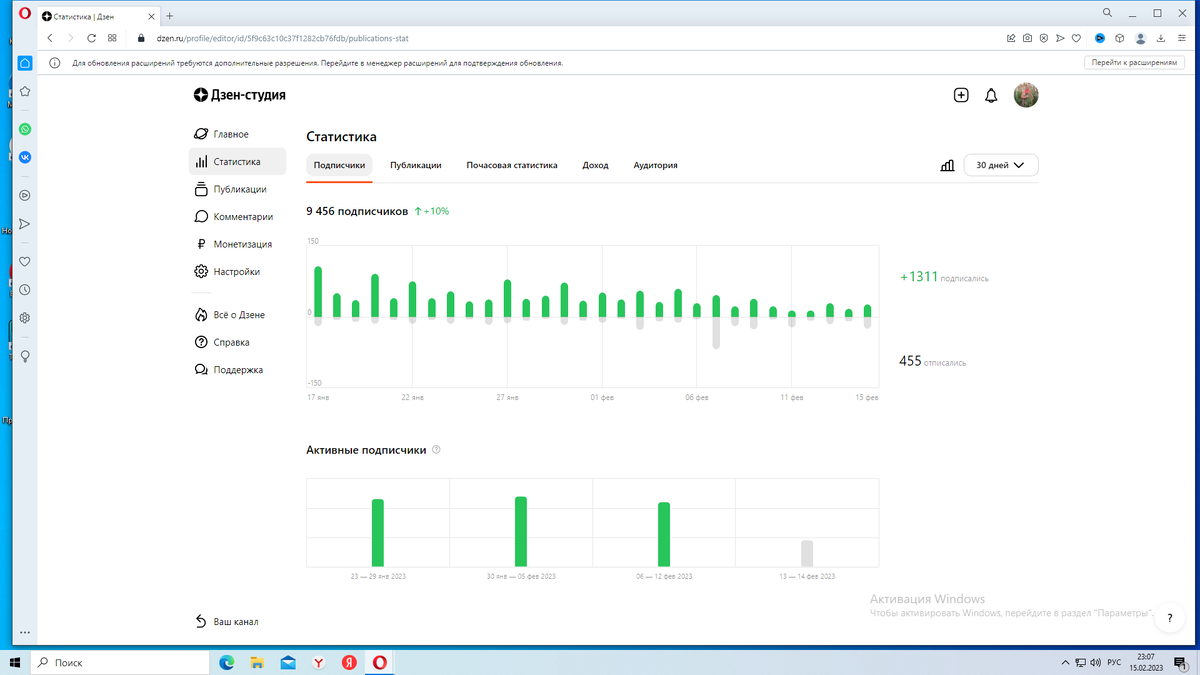1200x675 pixels.
Task: Open Opera menu logo button
Action: (x=25, y=16)
